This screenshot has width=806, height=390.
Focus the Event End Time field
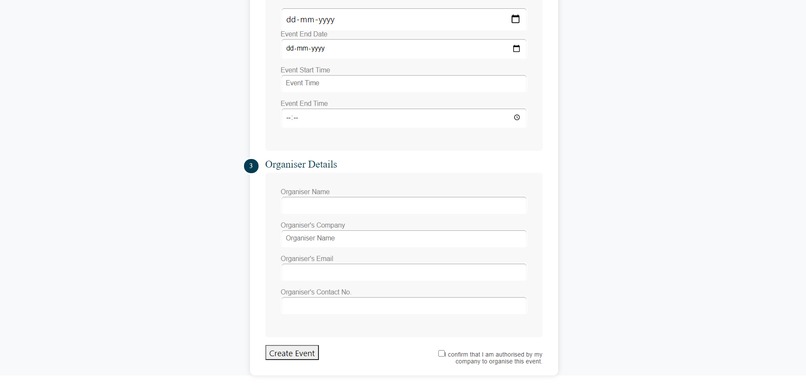point(404,118)
